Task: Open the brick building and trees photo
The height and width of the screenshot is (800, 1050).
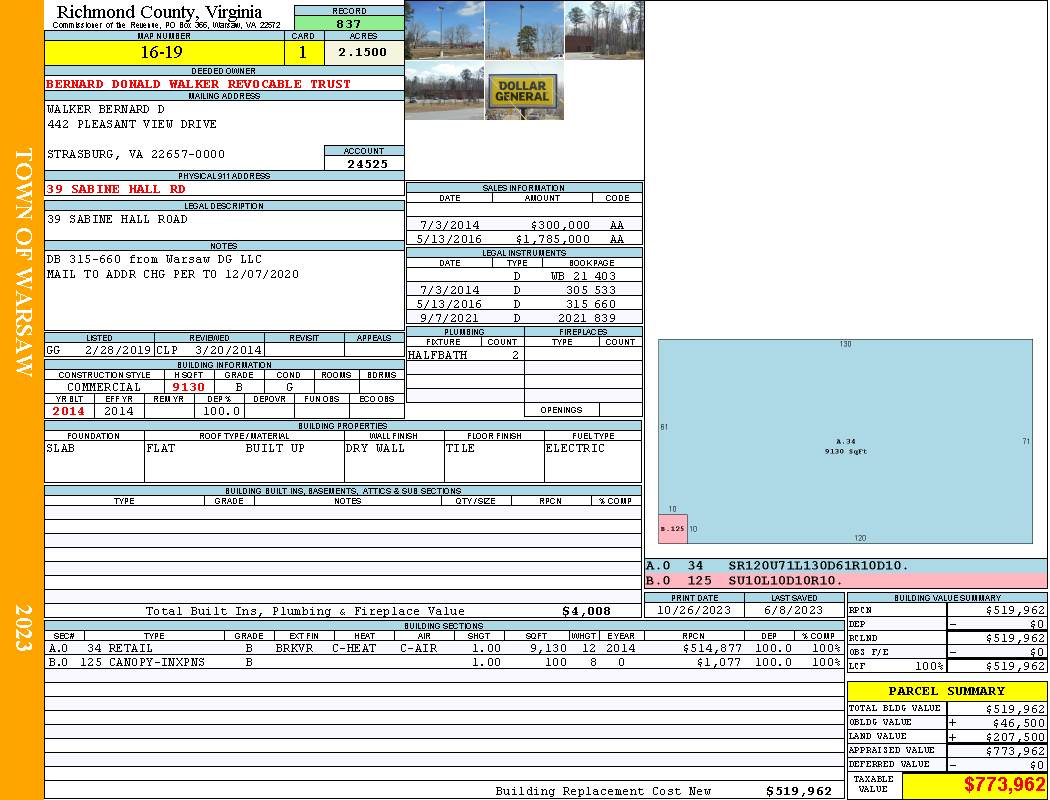Action: tap(604, 30)
